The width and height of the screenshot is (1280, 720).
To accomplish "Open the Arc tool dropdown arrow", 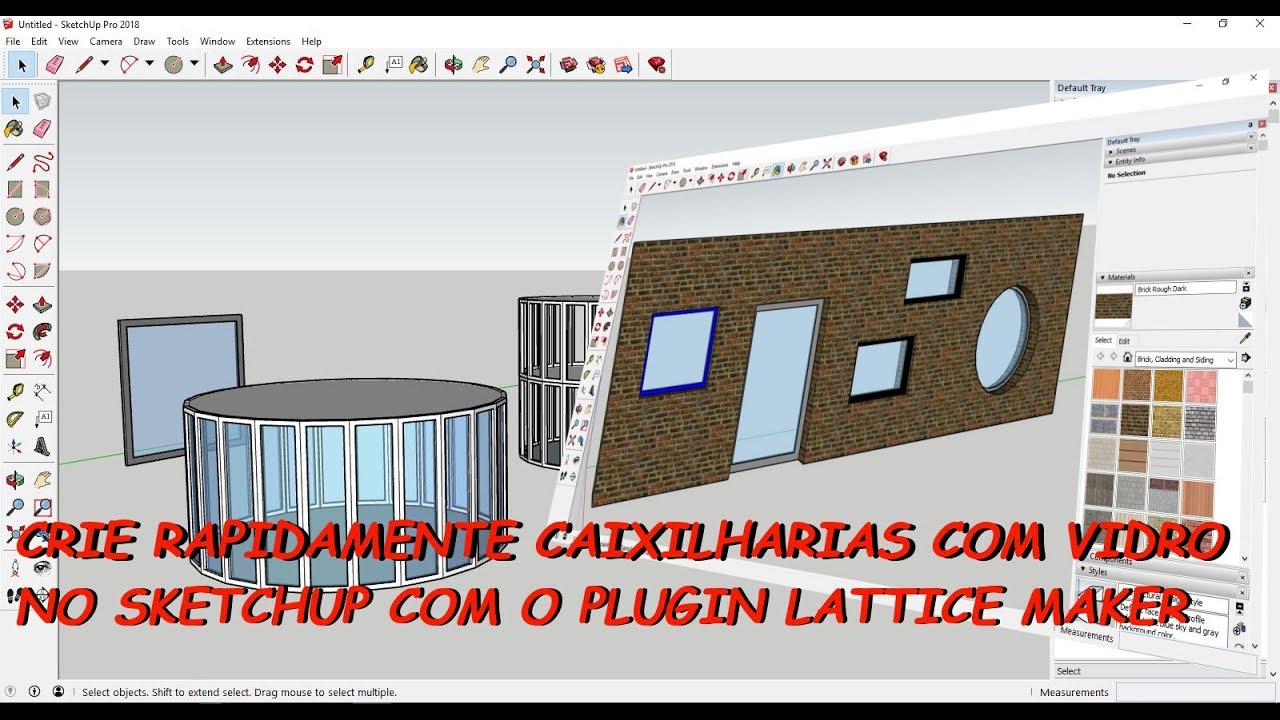I will tap(149, 64).
